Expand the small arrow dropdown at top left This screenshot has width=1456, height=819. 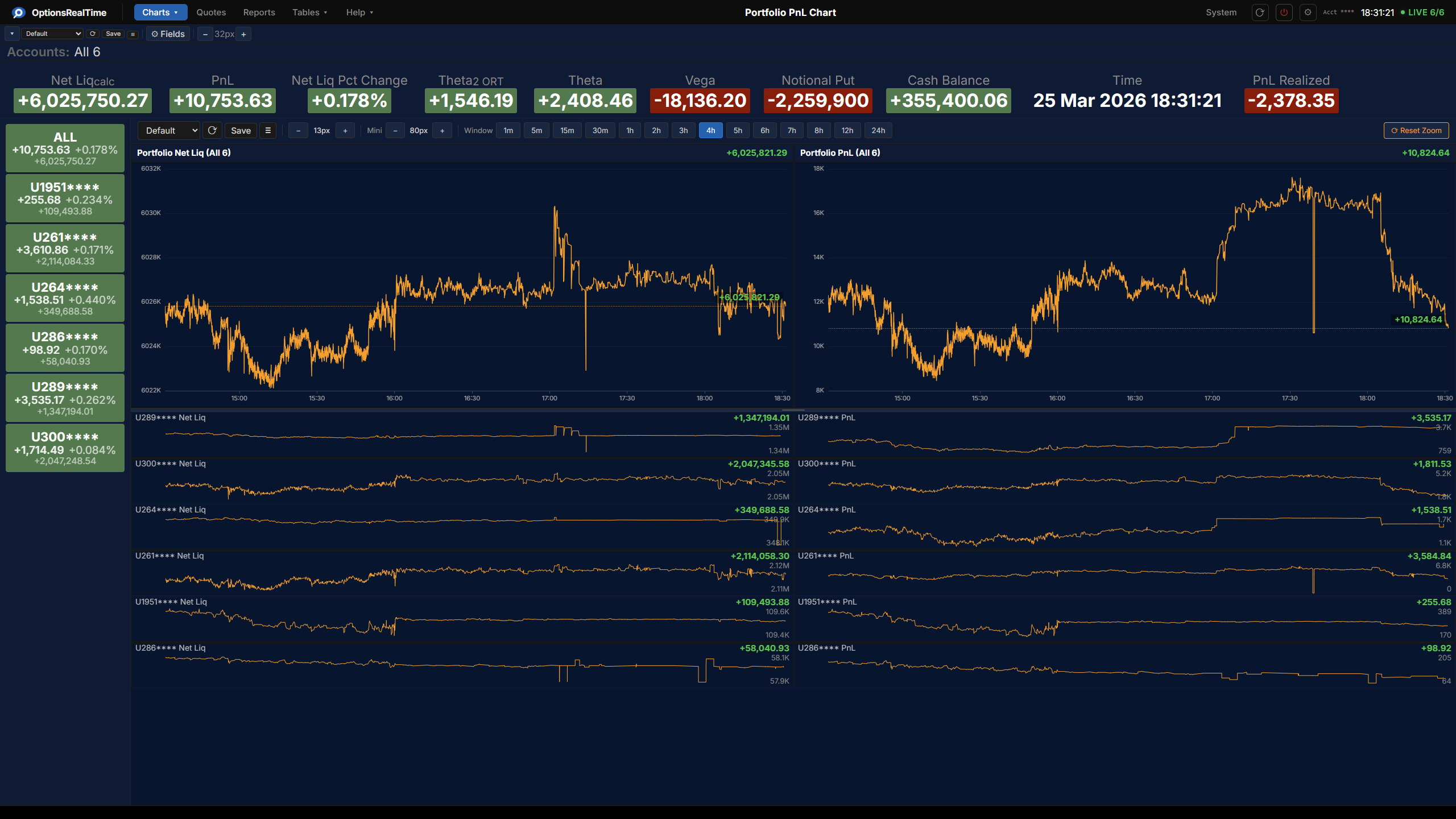pos(12,34)
